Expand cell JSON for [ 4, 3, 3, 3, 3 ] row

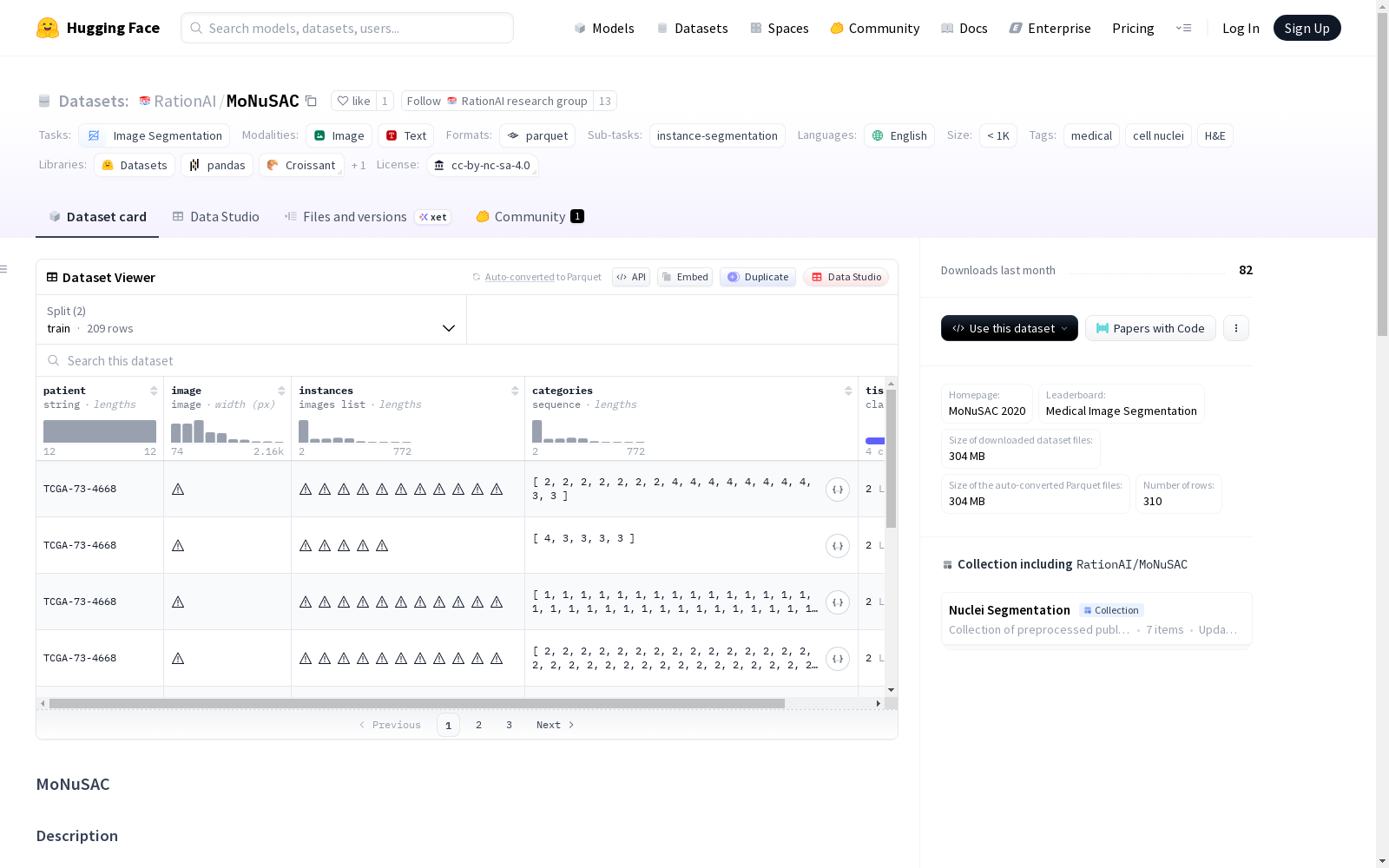pos(838,546)
